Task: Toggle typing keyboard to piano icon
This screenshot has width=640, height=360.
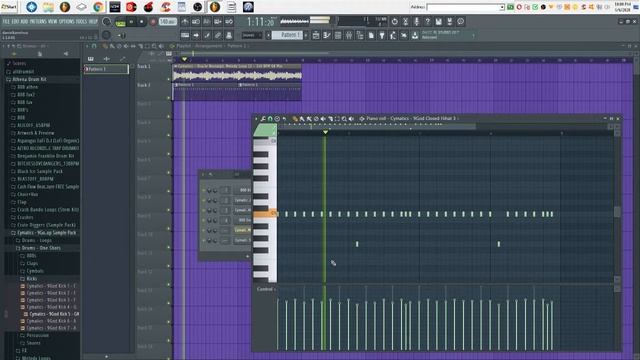Action: [185, 36]
